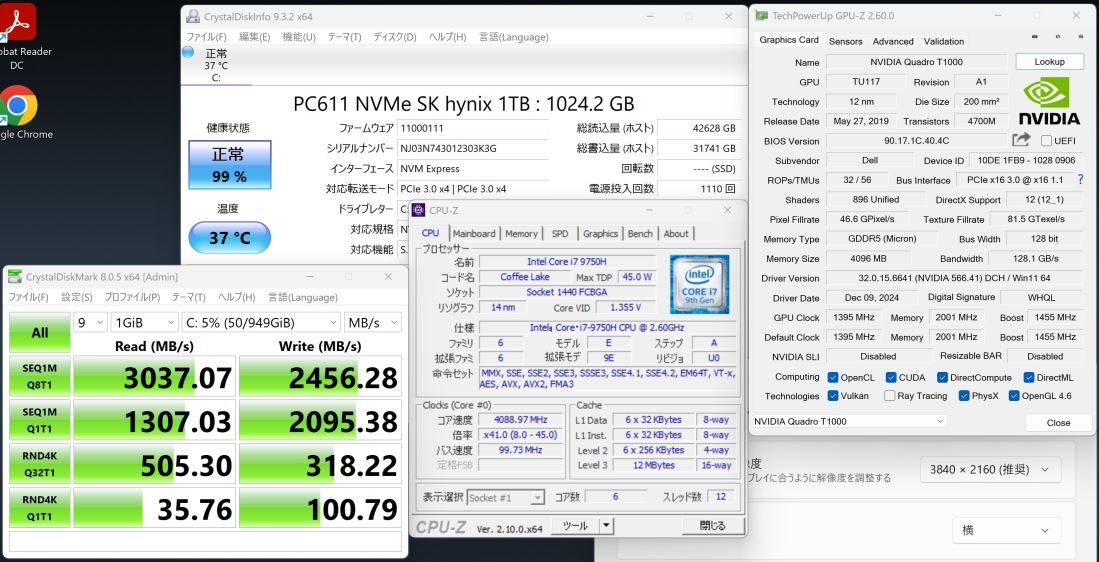Click the SEQ1M Q8T1 read result 3037.07

153,377
